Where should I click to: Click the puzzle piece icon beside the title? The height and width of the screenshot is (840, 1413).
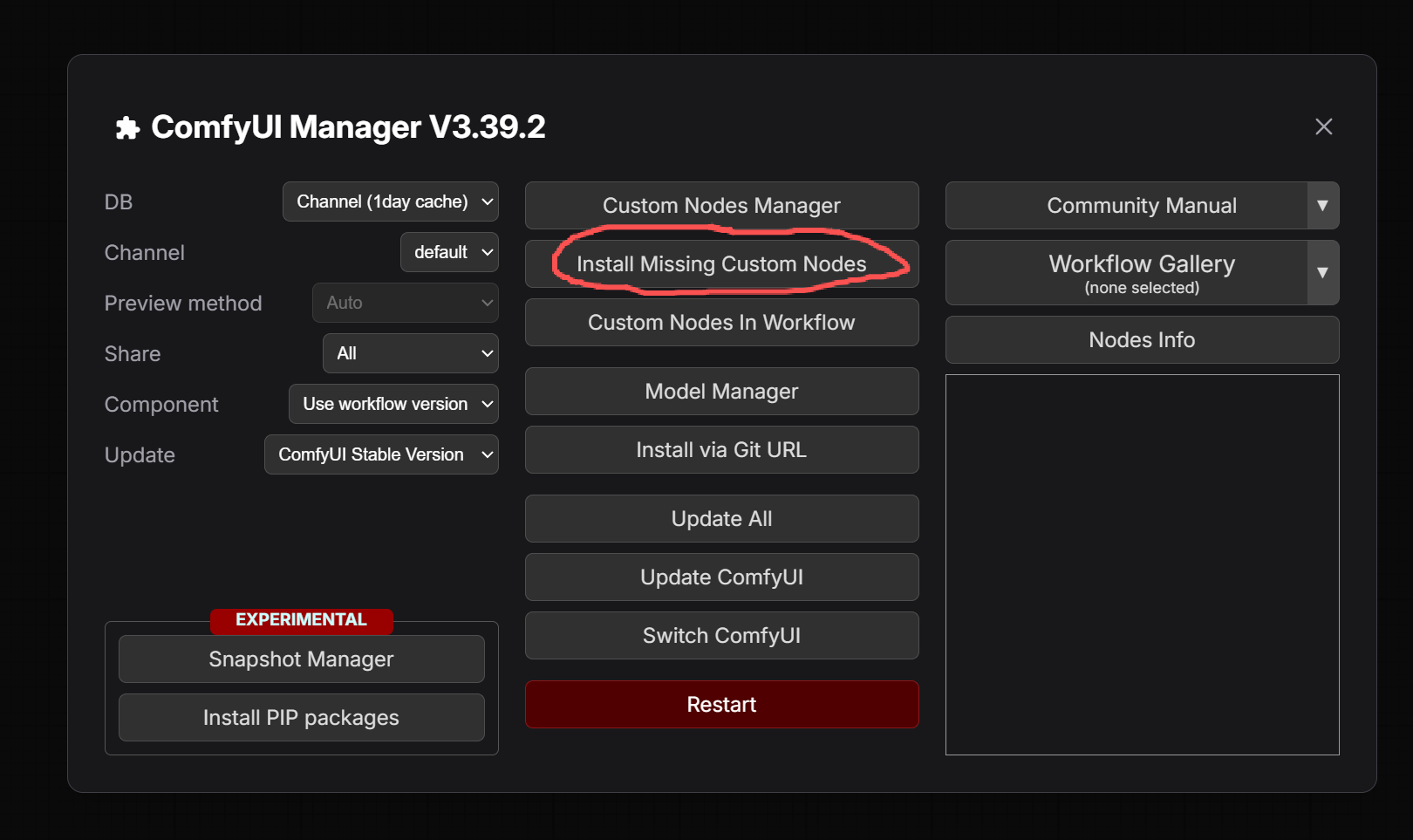click(x=127, y=128)
